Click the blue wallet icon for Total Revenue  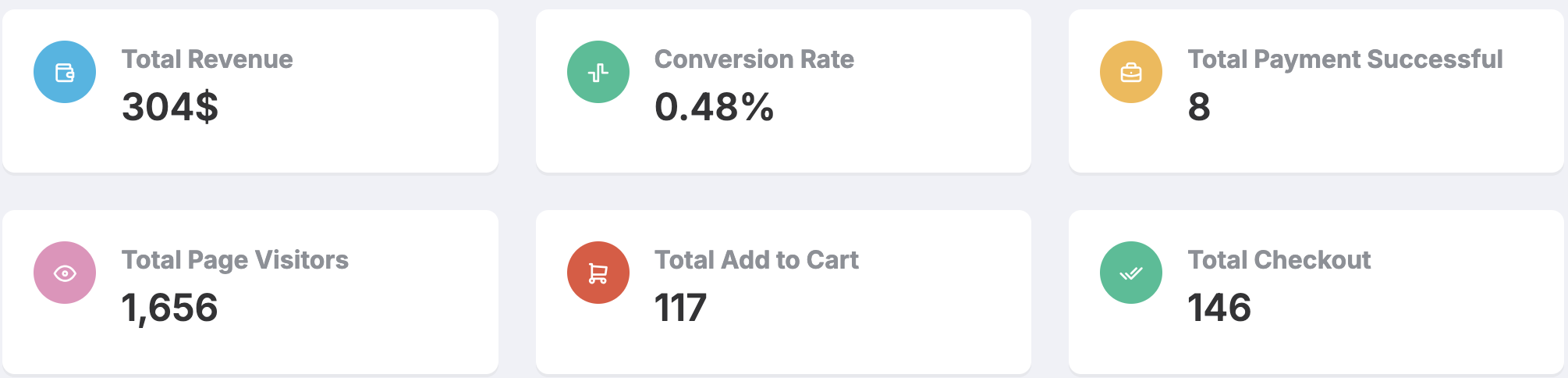65,73
